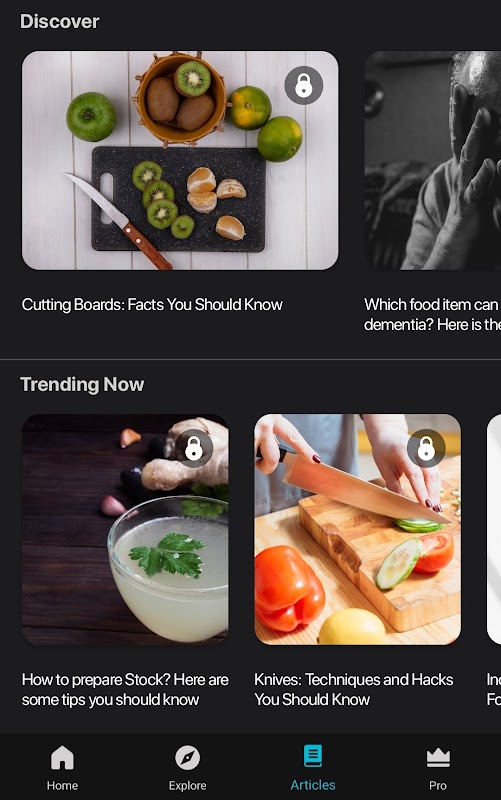
Task: Tap lock icon on Stock article image
Action: (194, 448)
